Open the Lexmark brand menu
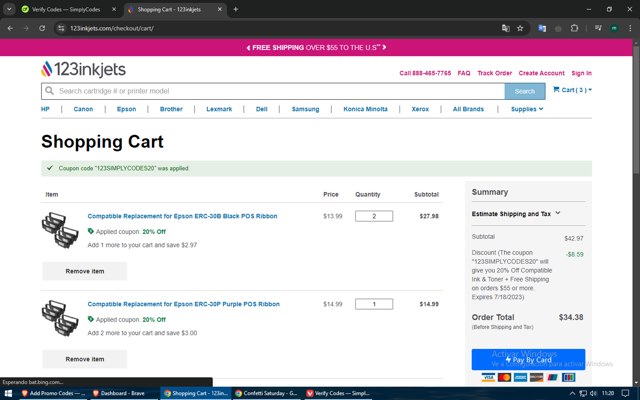 219,109
